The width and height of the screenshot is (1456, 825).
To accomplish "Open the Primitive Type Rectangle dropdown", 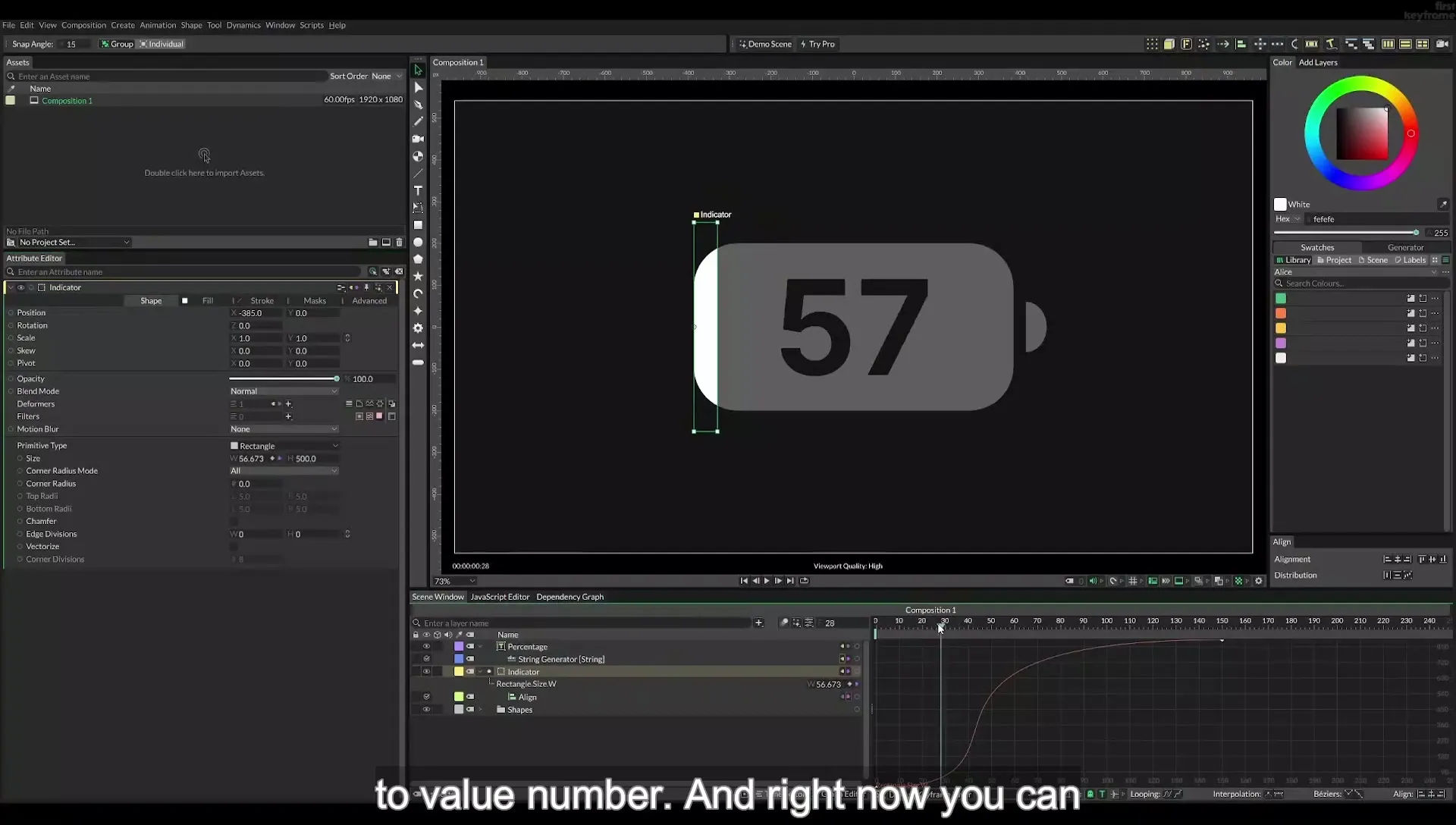I will point(284,446).
